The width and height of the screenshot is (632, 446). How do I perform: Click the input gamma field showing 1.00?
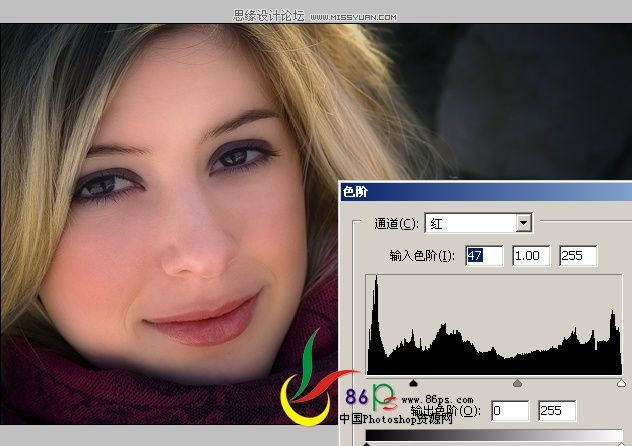(531, 255)
